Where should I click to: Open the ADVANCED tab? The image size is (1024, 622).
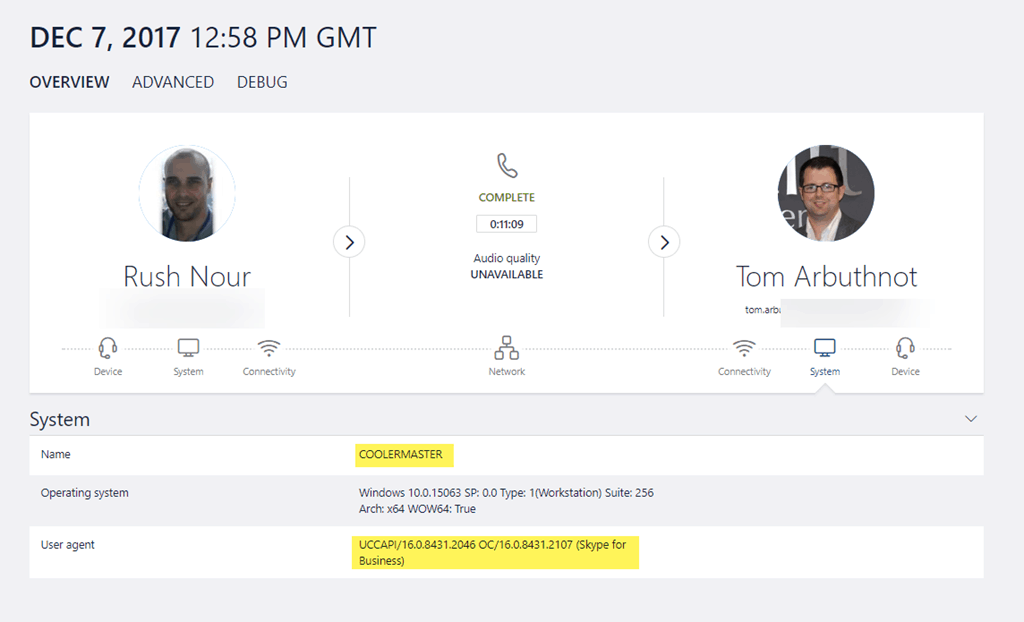[x=173, y=82]
